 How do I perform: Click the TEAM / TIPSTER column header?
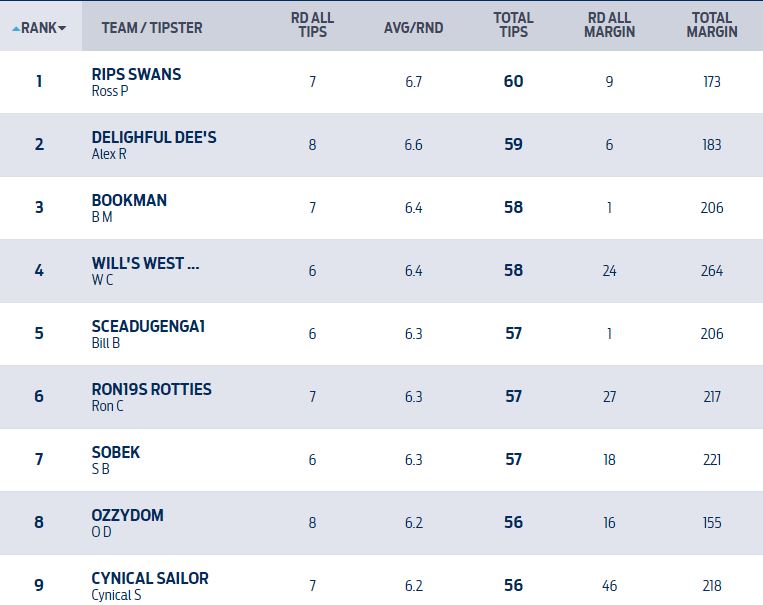pos(151,28)
